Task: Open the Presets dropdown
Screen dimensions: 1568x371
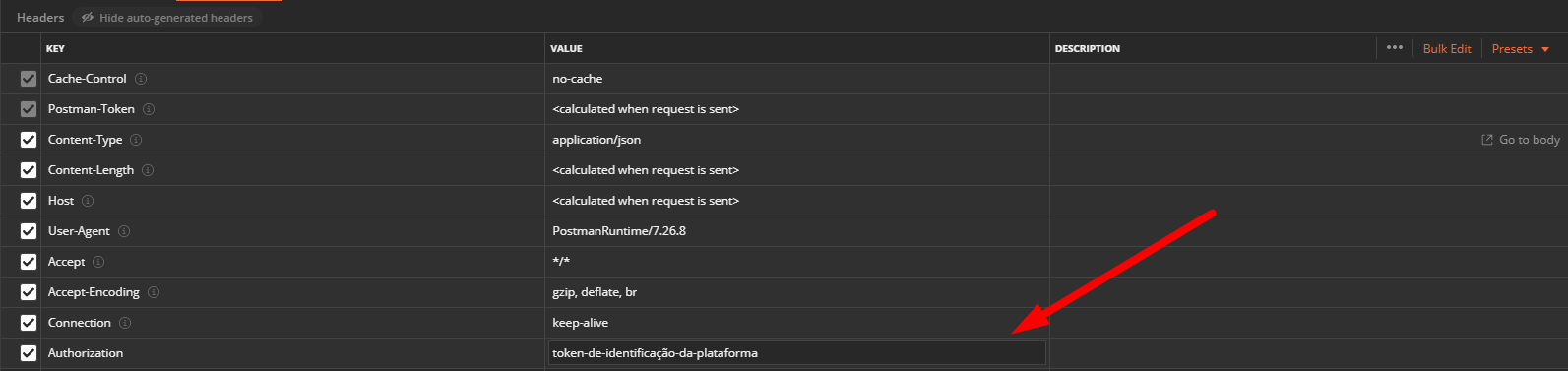Action: (1521, 49)
